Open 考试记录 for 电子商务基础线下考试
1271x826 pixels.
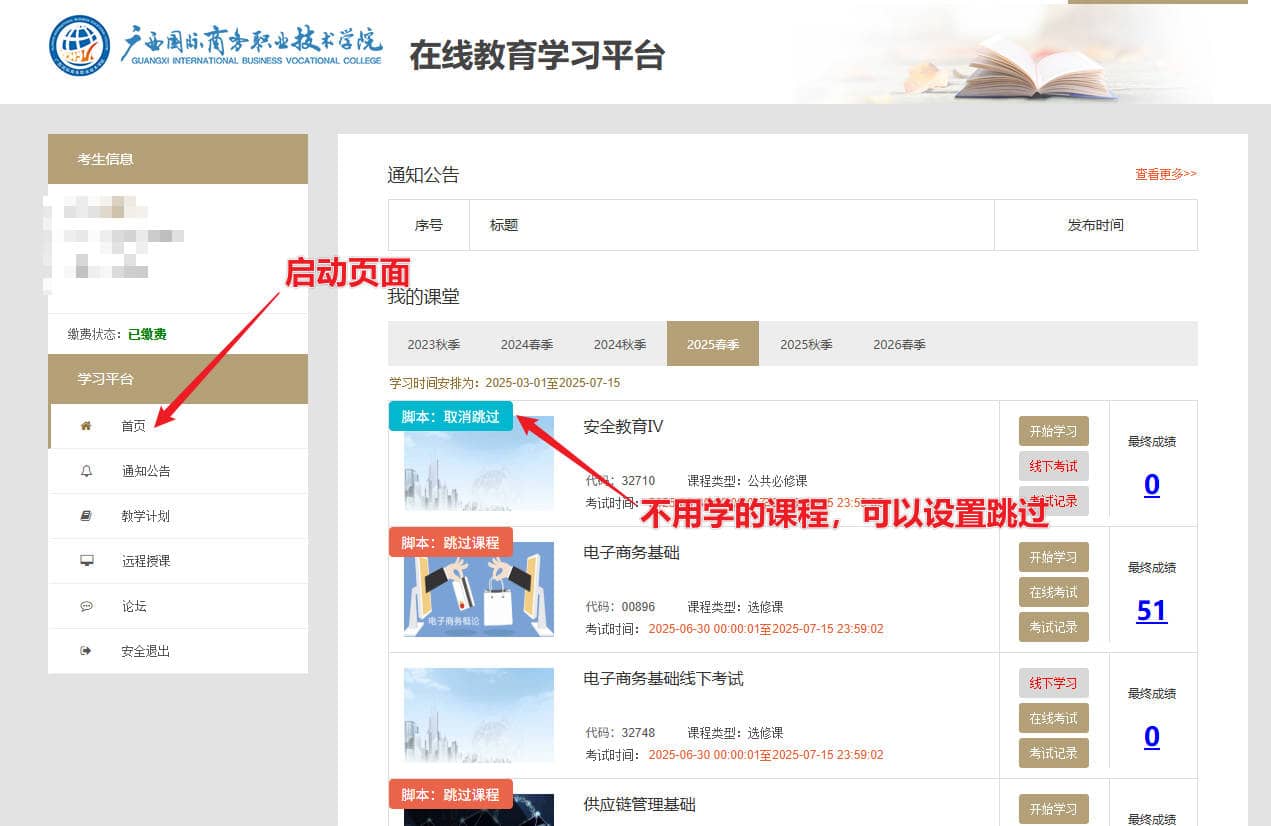(x=1054, y=753)
